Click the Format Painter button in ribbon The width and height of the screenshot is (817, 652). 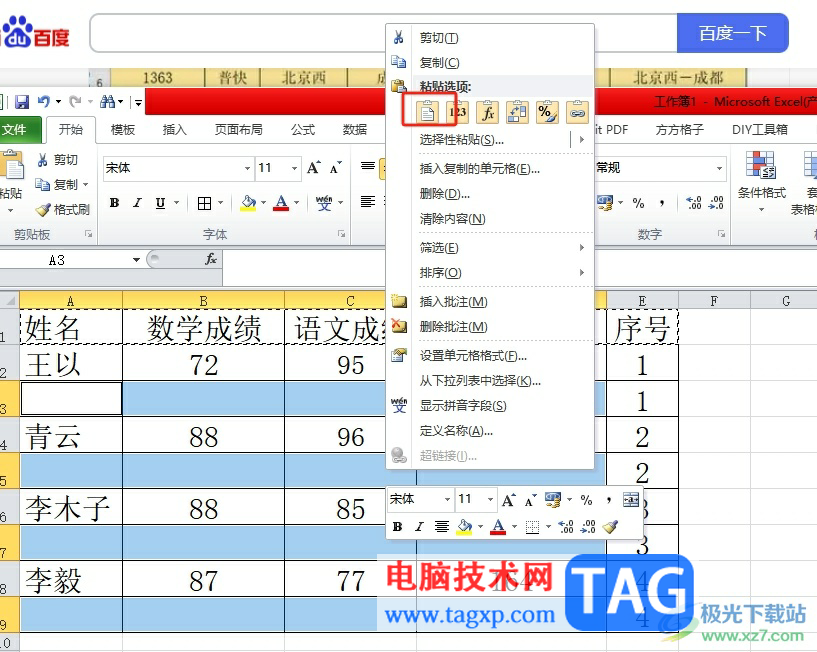pyautogui.click(x=63, y=210)
